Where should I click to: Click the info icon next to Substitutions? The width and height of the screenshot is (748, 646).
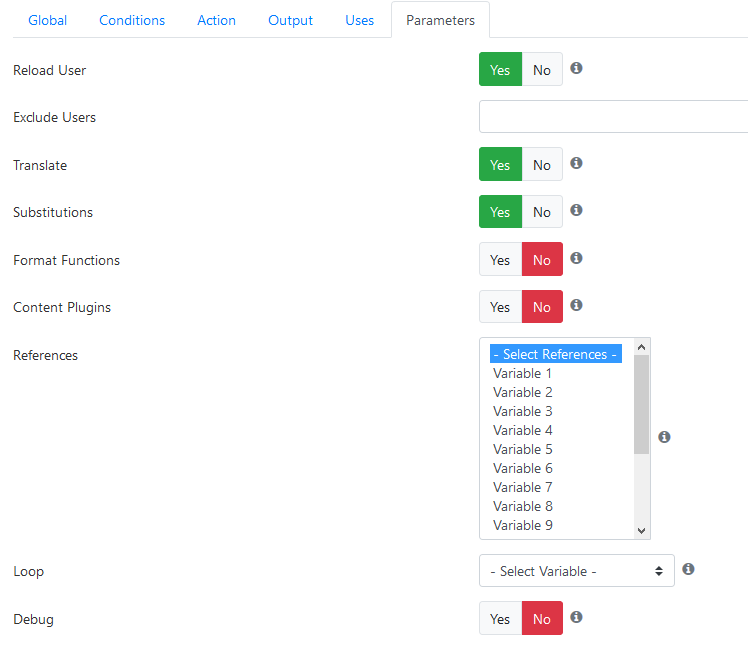tap(576, 210)
